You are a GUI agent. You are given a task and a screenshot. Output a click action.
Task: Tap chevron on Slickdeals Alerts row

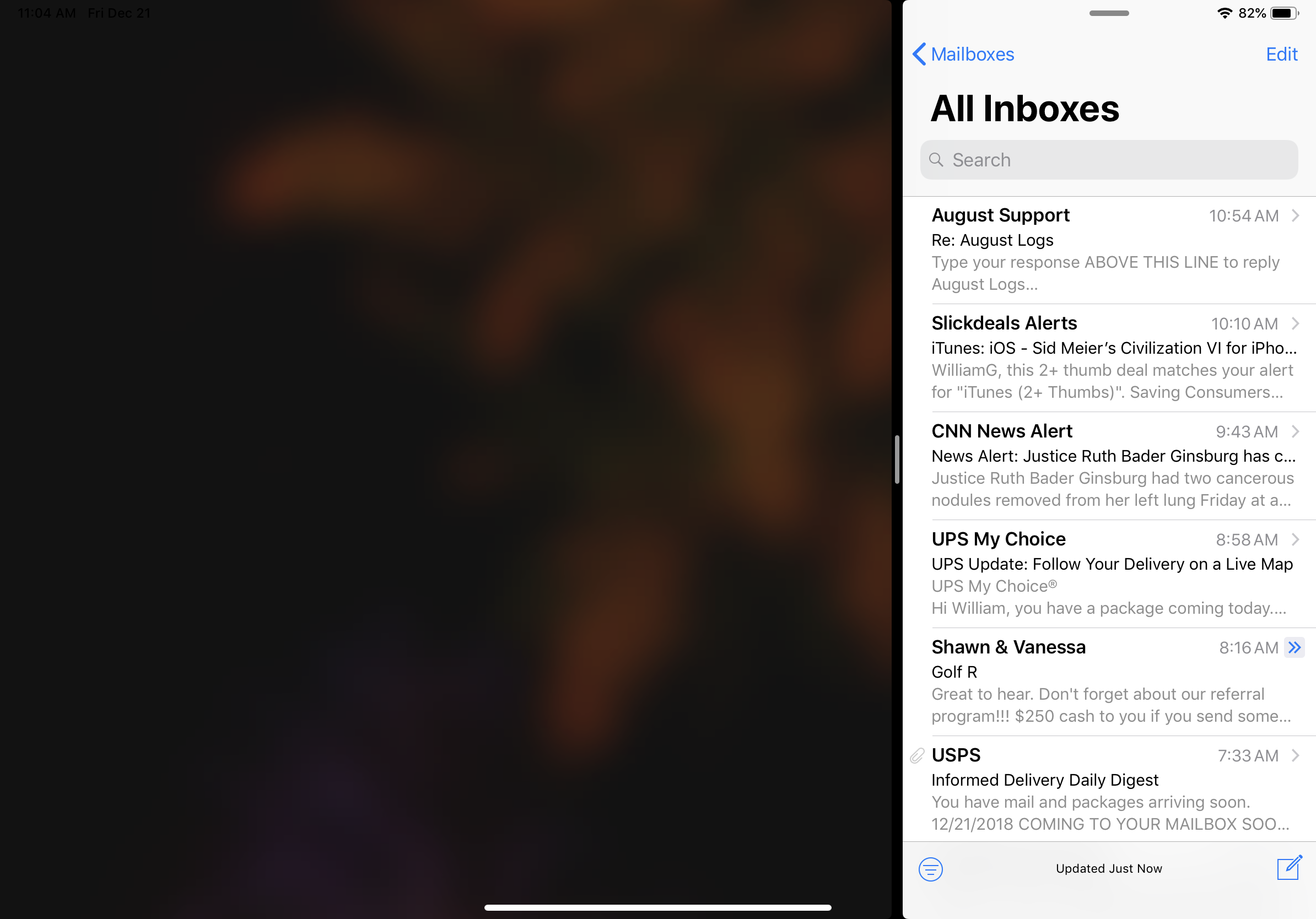1295,323
